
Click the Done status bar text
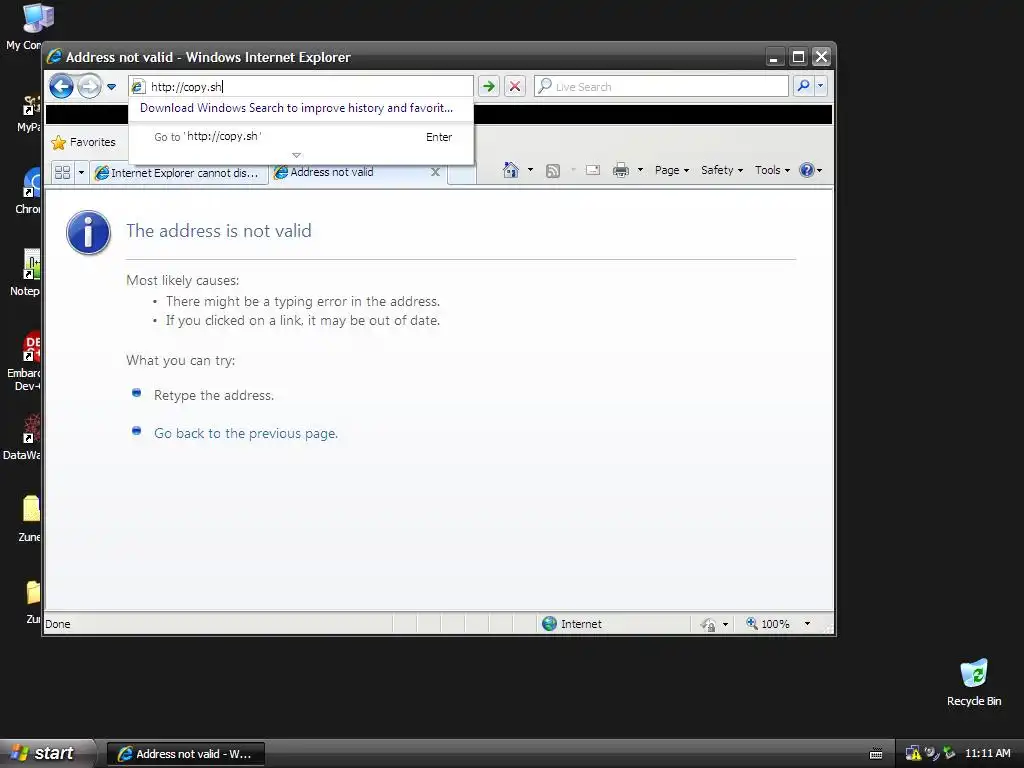click(57, 624)
